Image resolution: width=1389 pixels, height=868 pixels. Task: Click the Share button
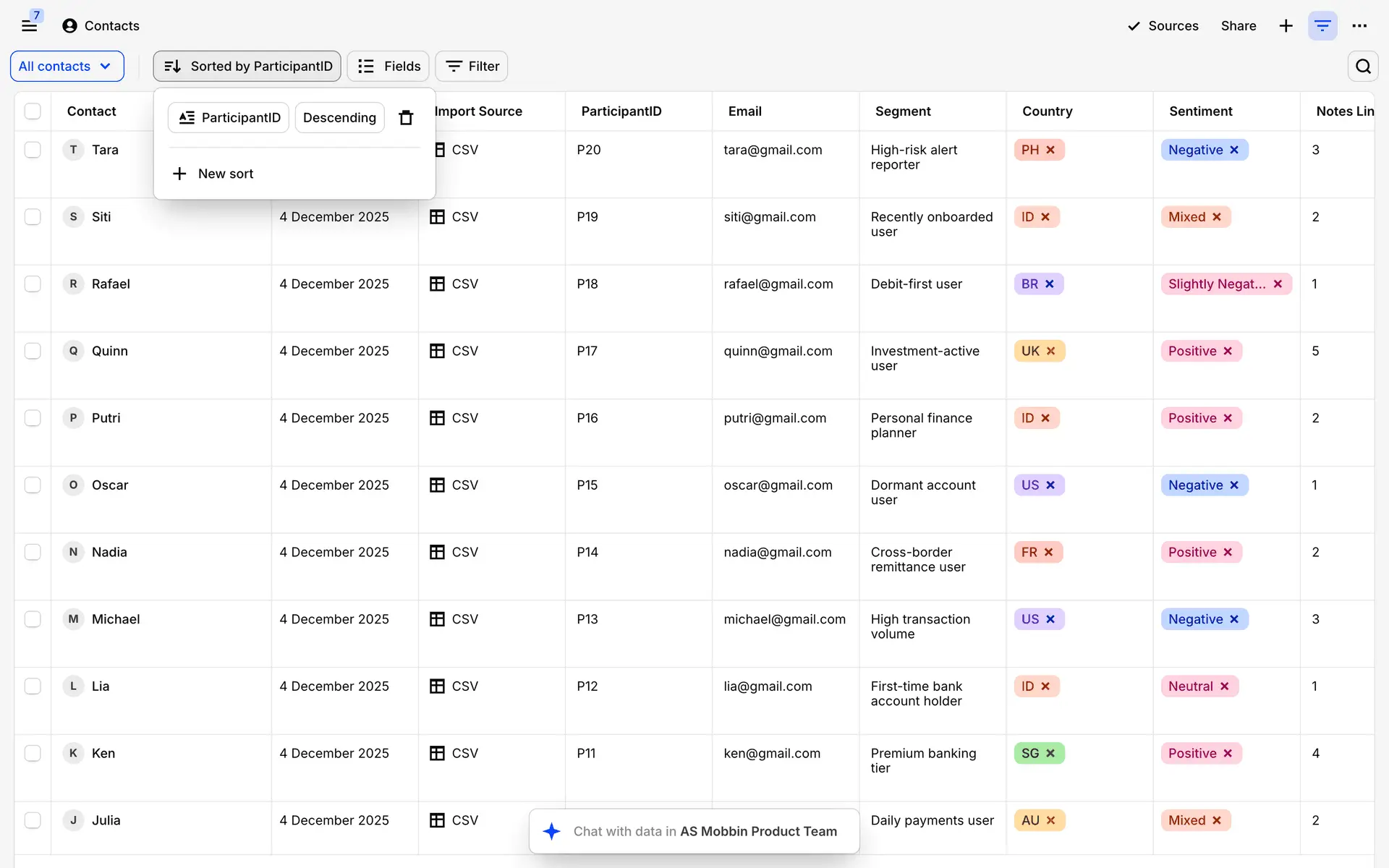(1238, 26)
